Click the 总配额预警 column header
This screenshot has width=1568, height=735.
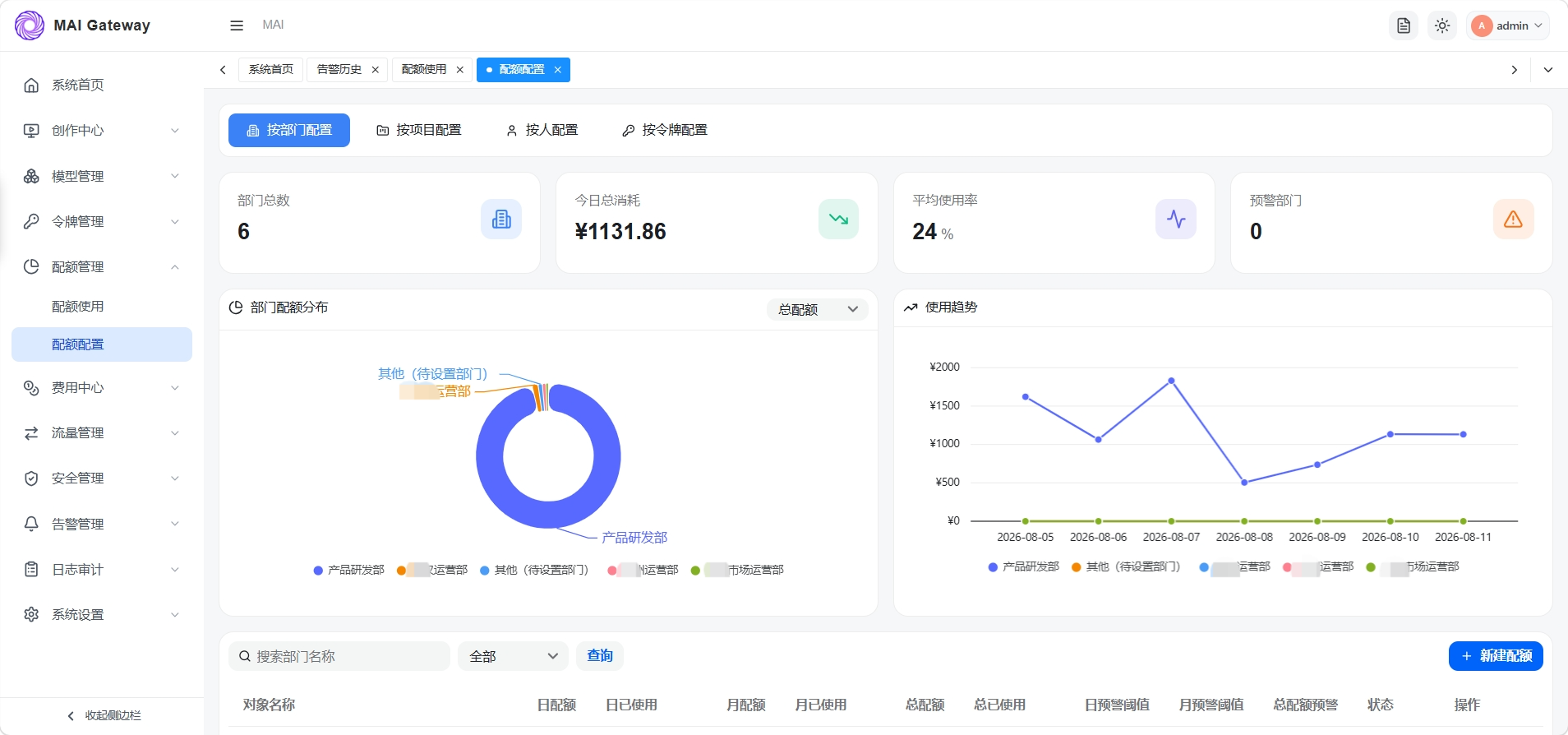[1306, 705]
